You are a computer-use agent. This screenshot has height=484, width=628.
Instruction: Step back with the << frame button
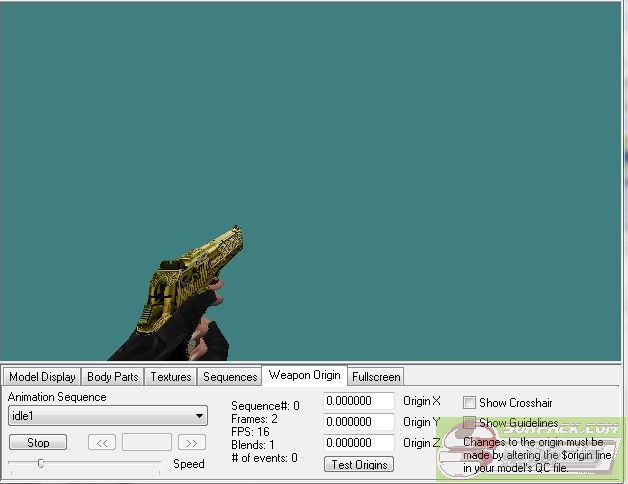click(102, 442)
